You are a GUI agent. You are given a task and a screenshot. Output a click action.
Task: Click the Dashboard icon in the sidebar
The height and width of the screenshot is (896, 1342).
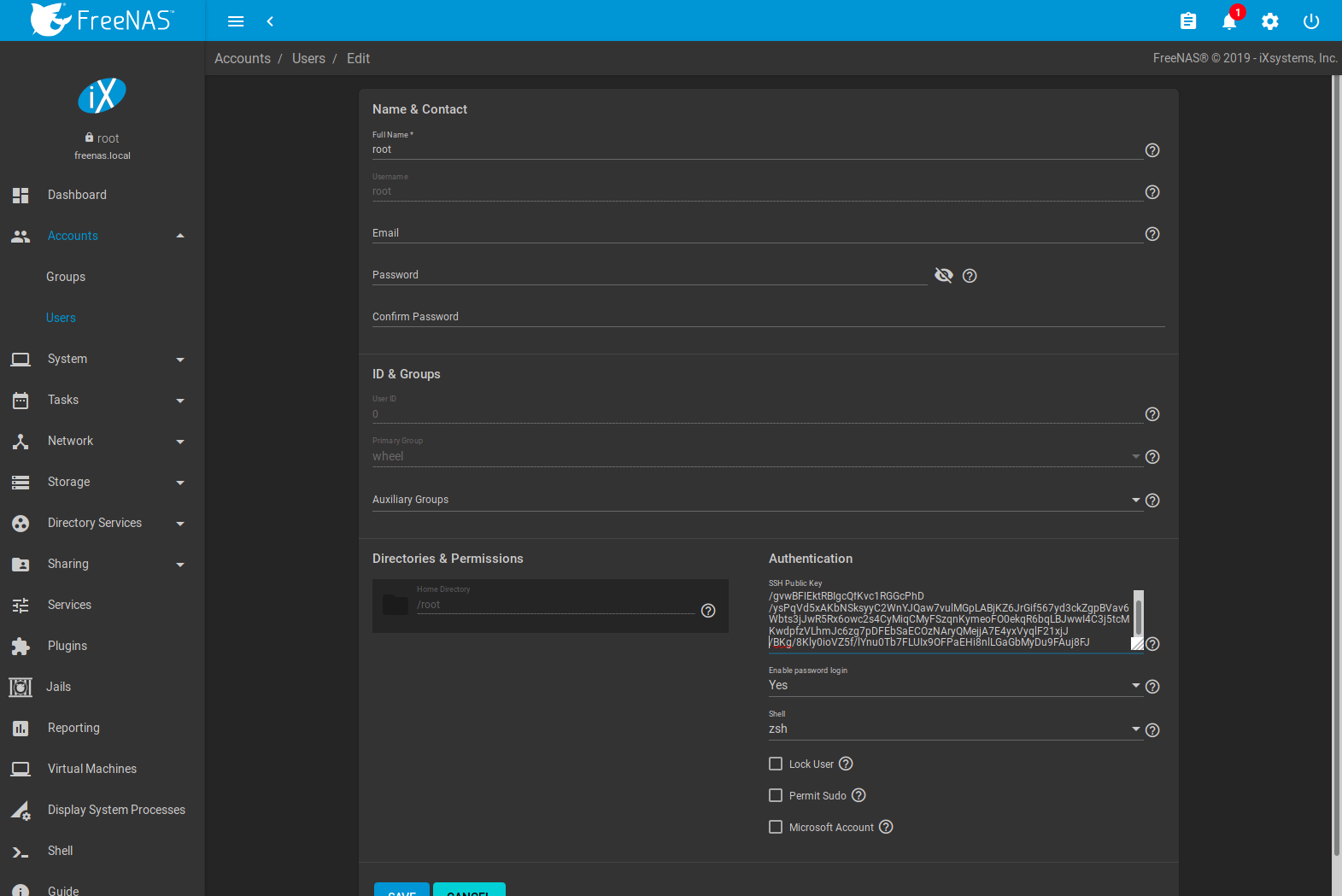pos(21,195)
